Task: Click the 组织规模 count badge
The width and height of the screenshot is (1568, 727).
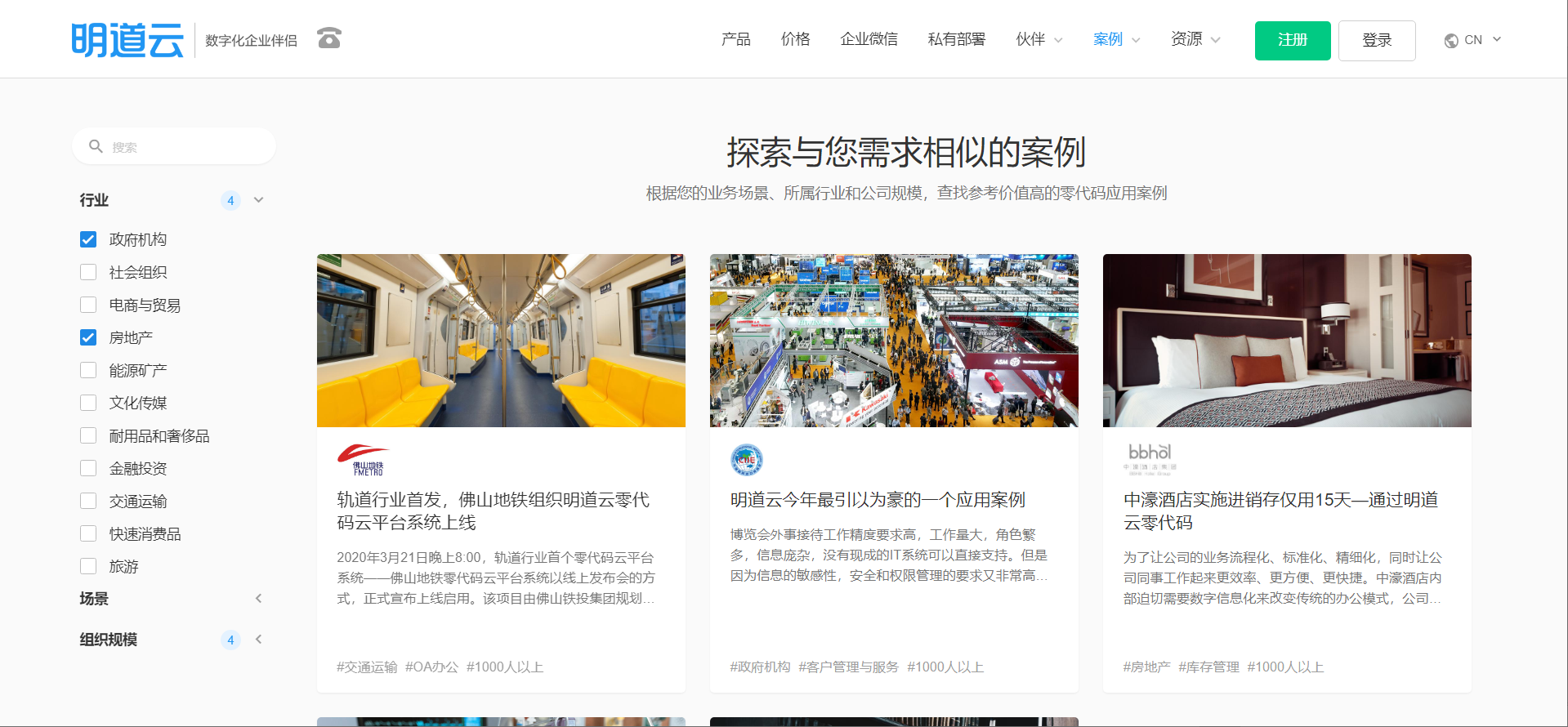Action: [x=230, y=640]
